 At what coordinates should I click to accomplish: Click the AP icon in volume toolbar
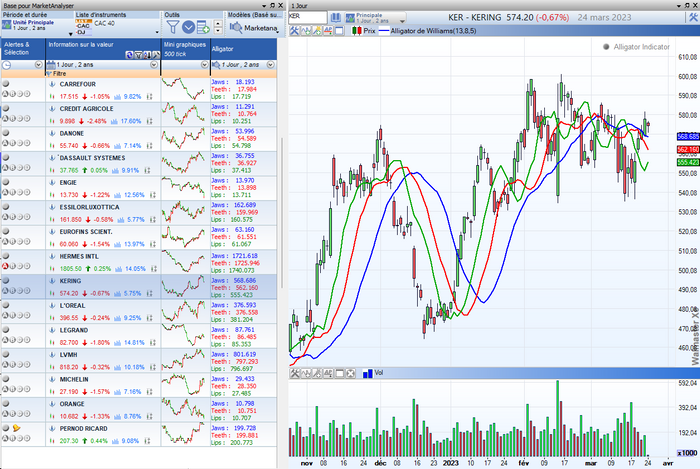click(328, 373)
